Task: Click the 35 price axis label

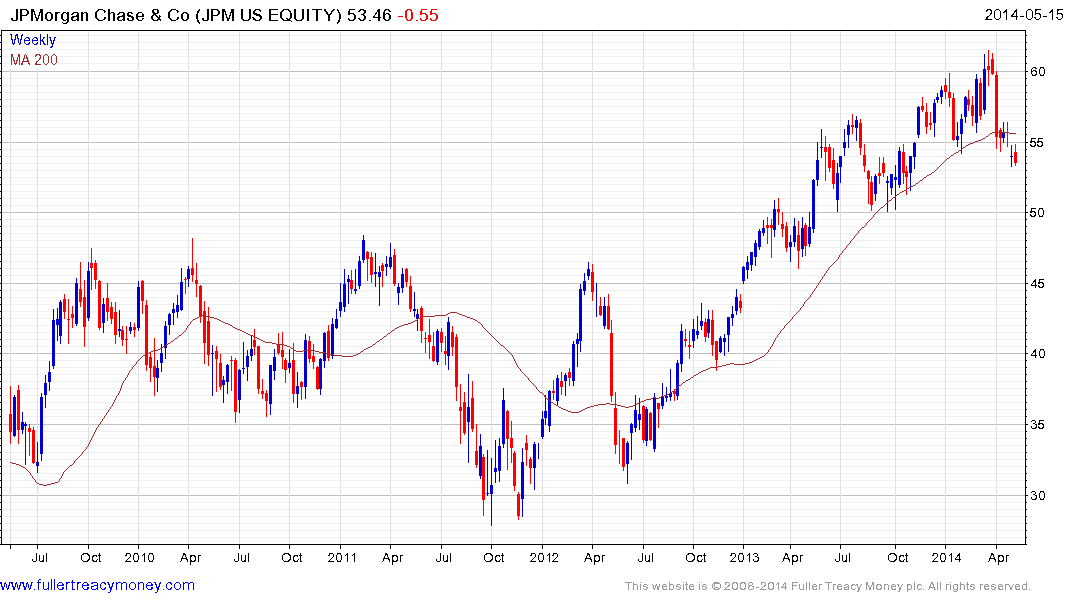Action: [1037, 424]
